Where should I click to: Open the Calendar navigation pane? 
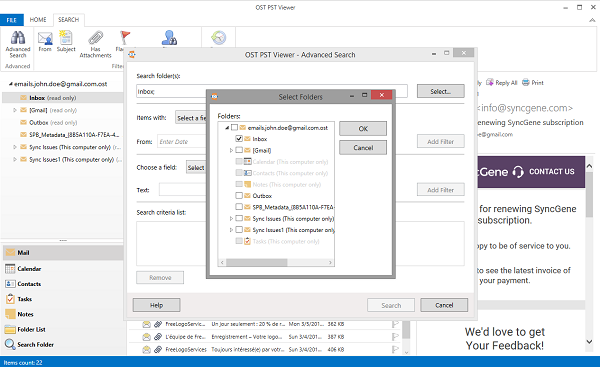pyautogui.click(x=63, y=269)
